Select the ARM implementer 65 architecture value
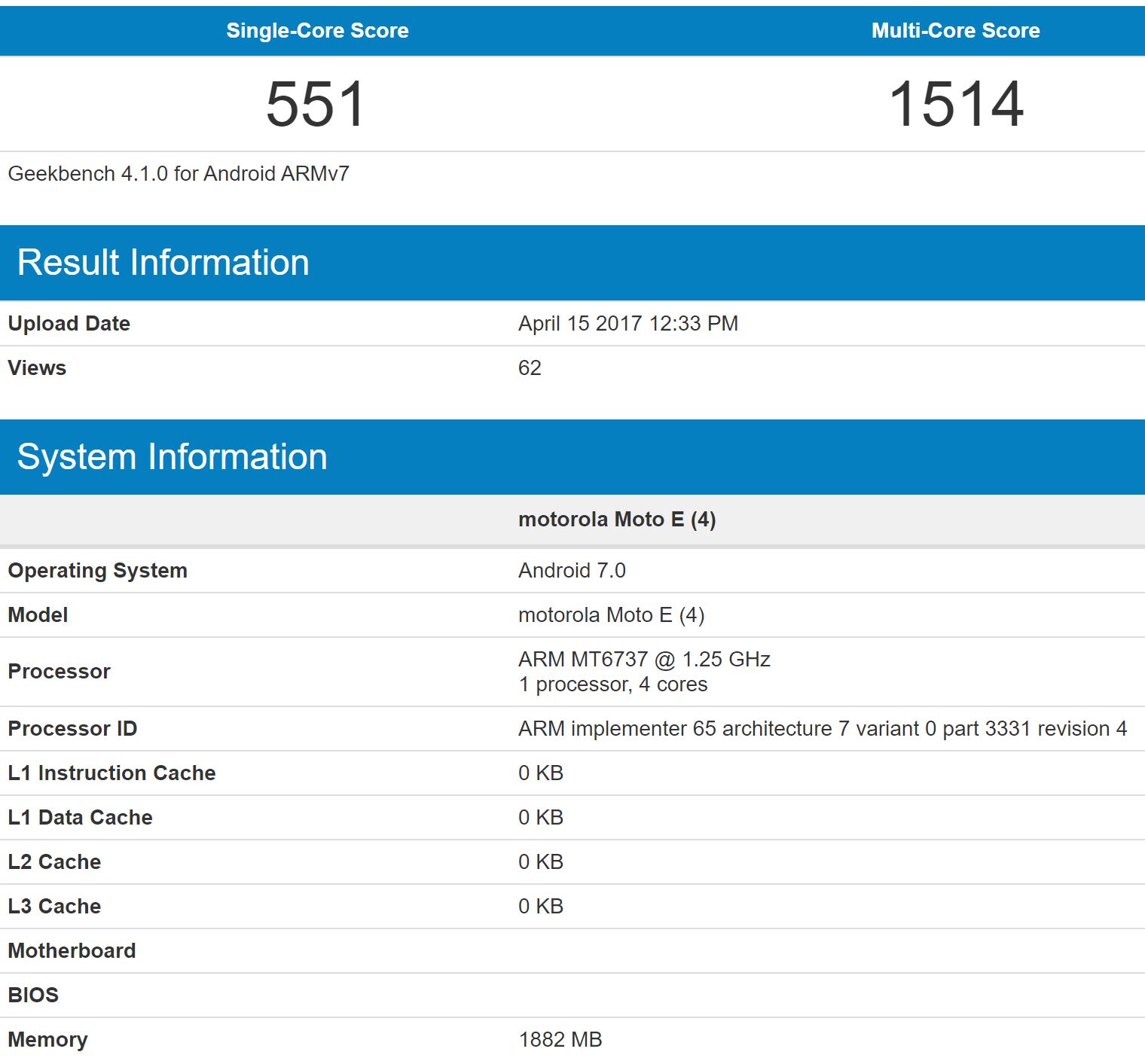Image resolution: width=1145 pixels, height=1064 pixels. (823, 729)
